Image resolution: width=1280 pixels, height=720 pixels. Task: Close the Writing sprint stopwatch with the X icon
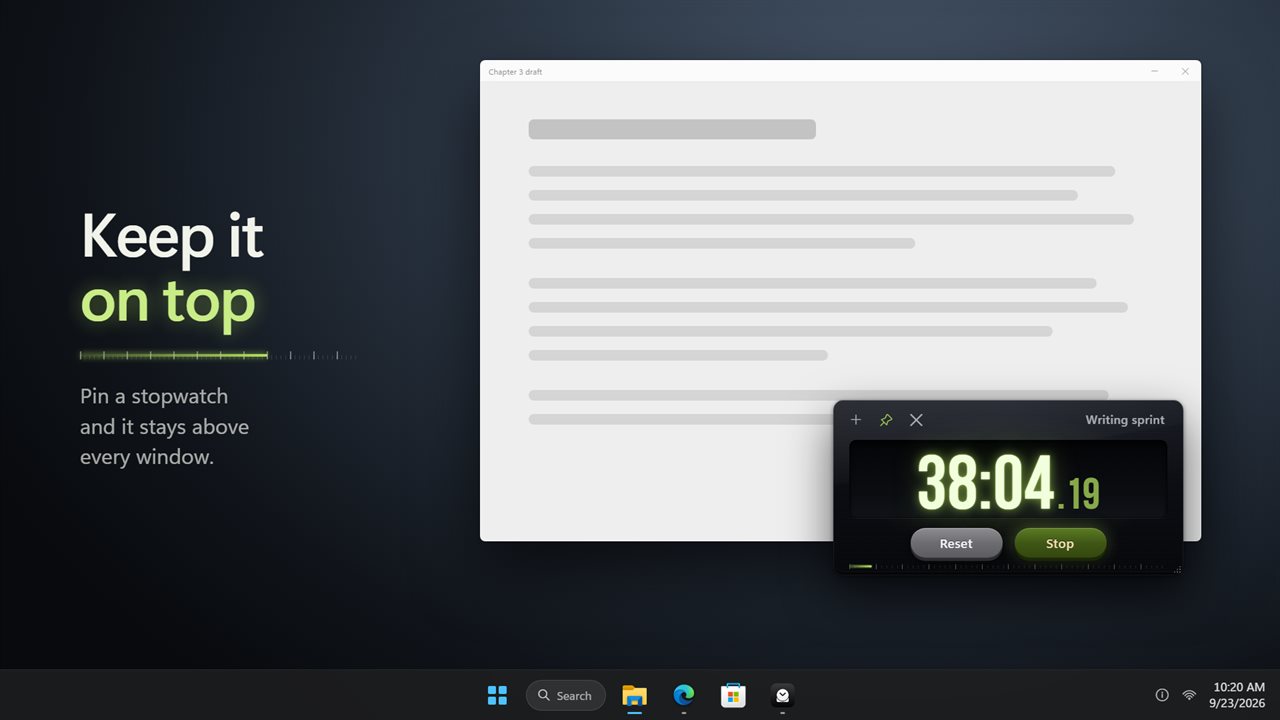916,420
